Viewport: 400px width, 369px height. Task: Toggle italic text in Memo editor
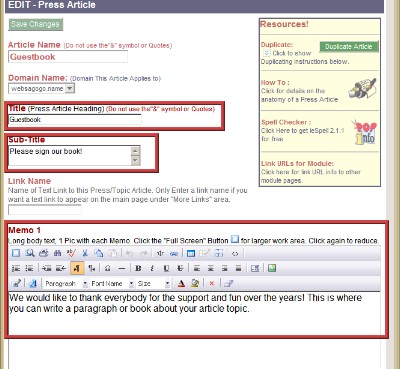[x=152, y=268]
